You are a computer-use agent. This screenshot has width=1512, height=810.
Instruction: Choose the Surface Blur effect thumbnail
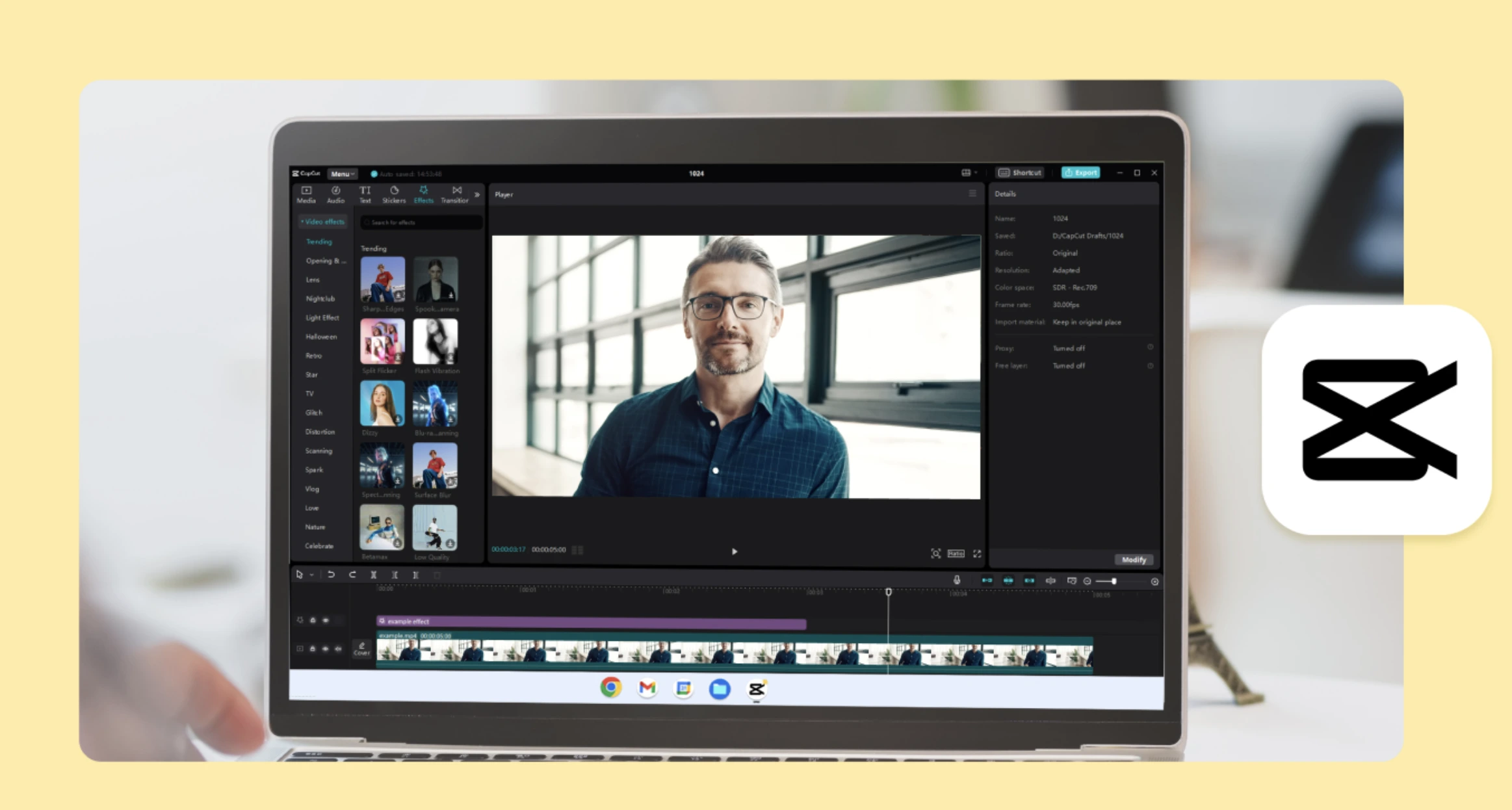click(436, 465)
